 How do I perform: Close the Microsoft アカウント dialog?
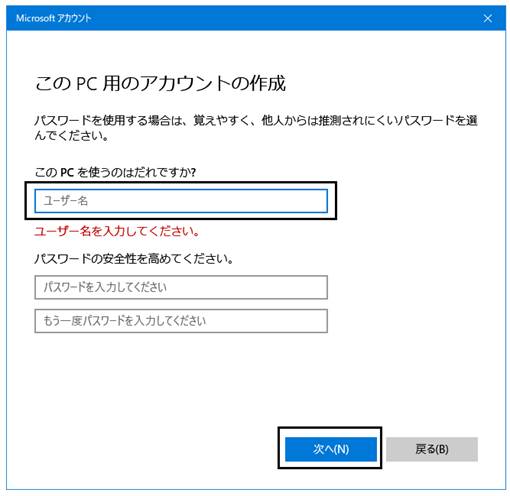click(x=488, y=18)
